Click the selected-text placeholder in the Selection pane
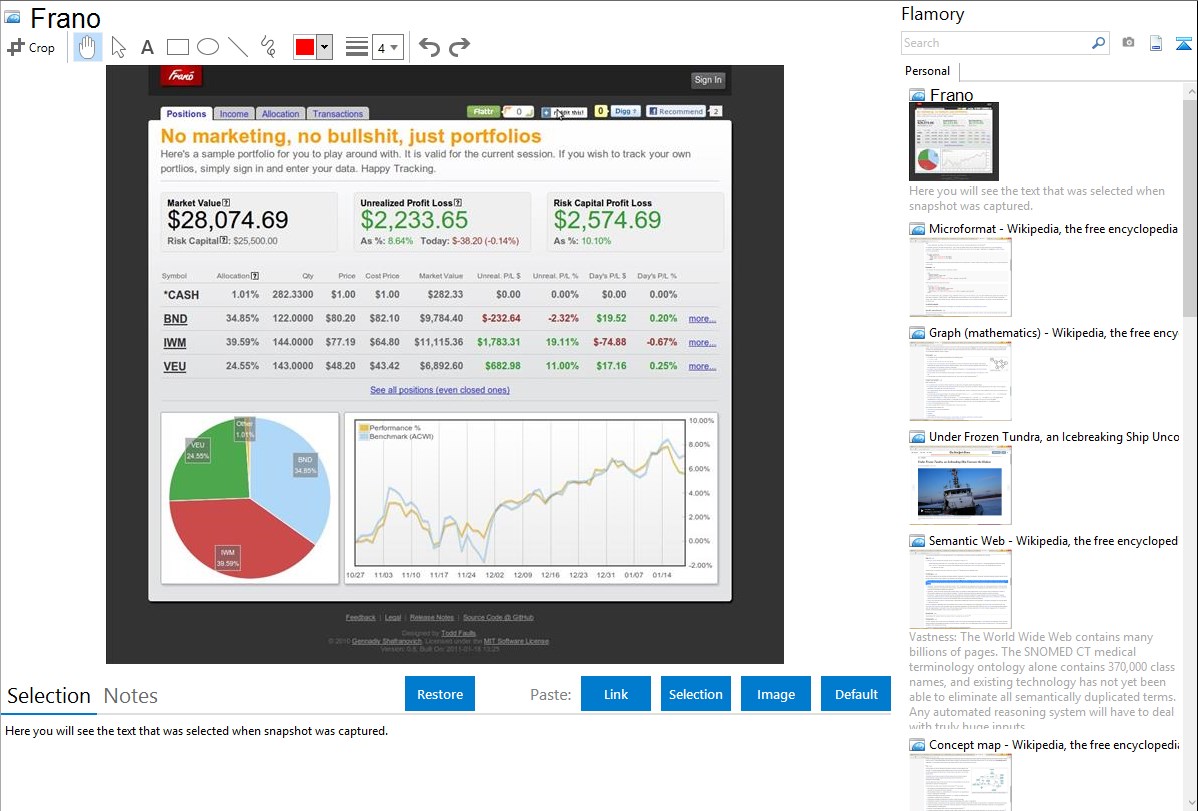Image resolution: width=1198 pixels, height=811 pixels. coord(196,732)
